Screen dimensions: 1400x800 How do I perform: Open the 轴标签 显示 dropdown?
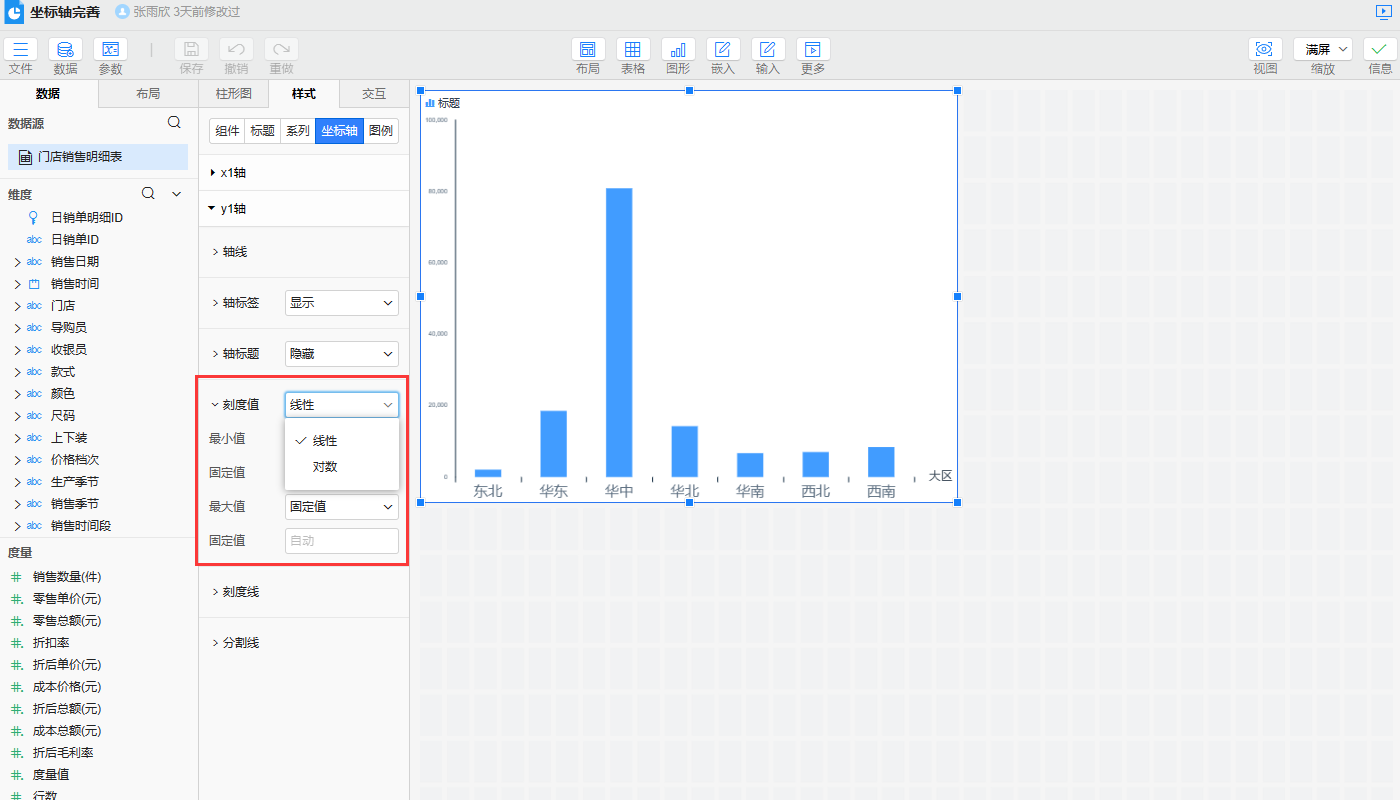click(341, 303)
